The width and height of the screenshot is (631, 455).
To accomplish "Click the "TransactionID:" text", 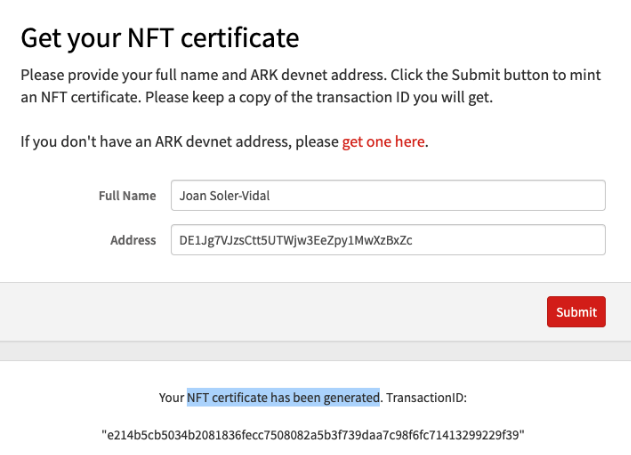I will (x=426, y=398).
